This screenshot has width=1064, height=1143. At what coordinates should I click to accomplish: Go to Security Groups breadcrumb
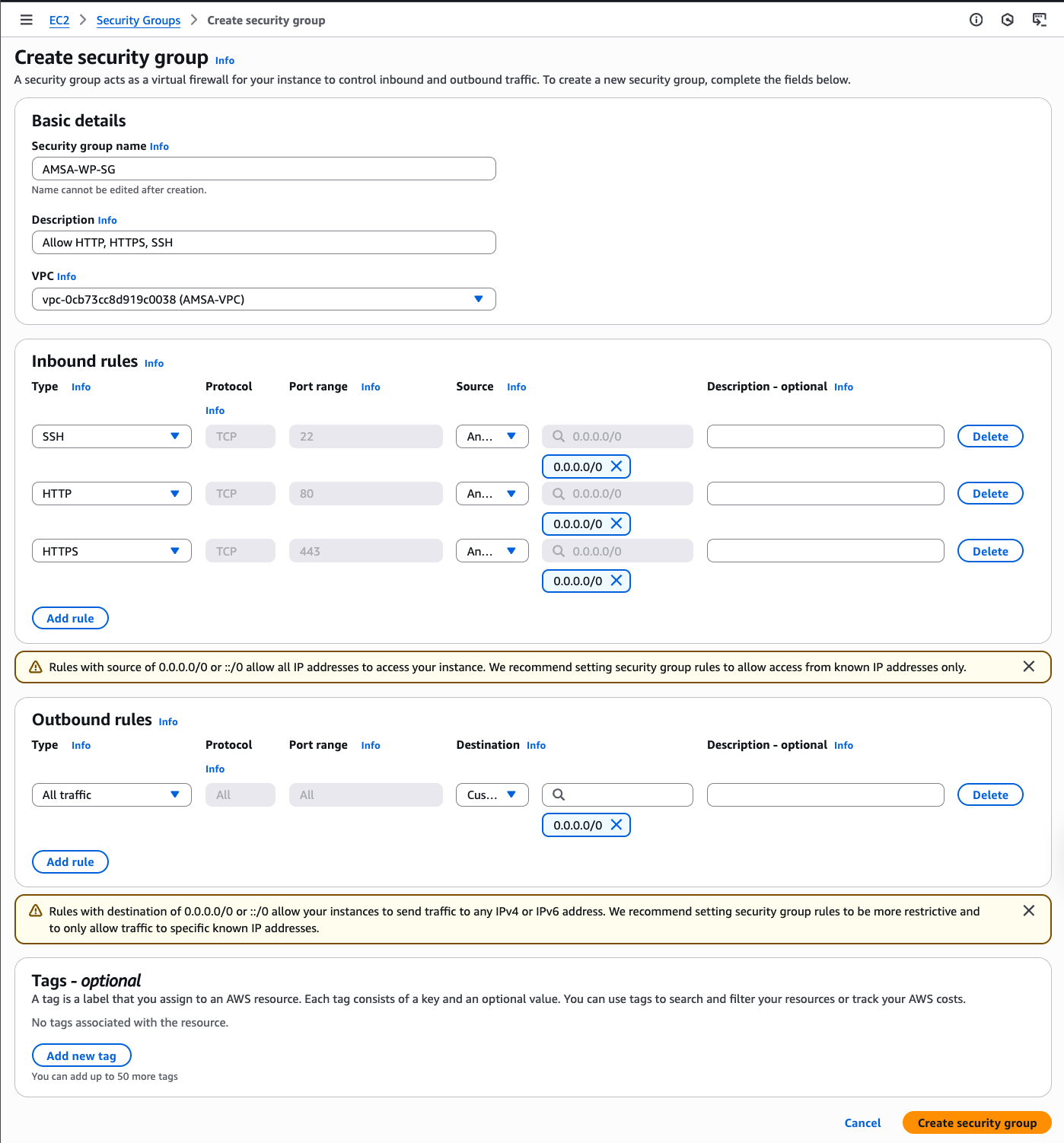point(139,21)
